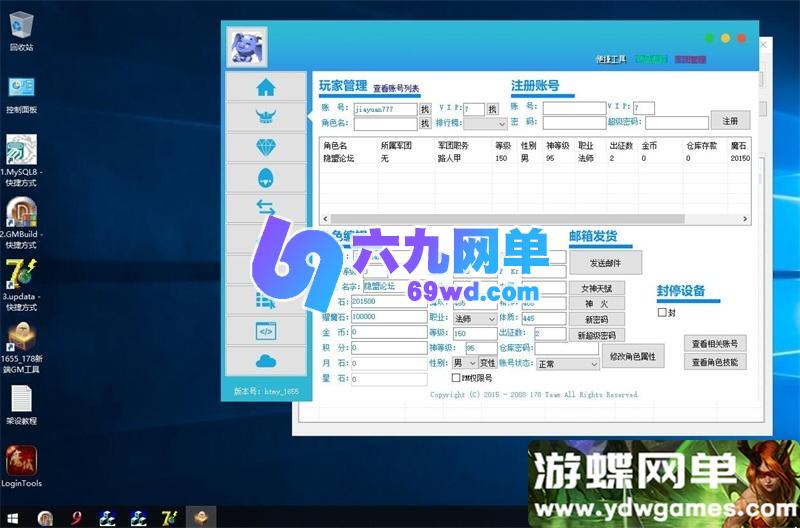The image size is (800, 528).
Task: Open the 性别 gender dropdown
Action: click(465, 363)
